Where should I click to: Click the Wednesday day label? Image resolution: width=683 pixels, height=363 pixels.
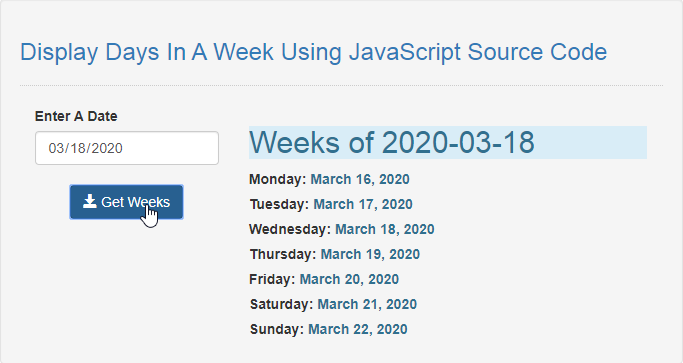tap(290, 229)
